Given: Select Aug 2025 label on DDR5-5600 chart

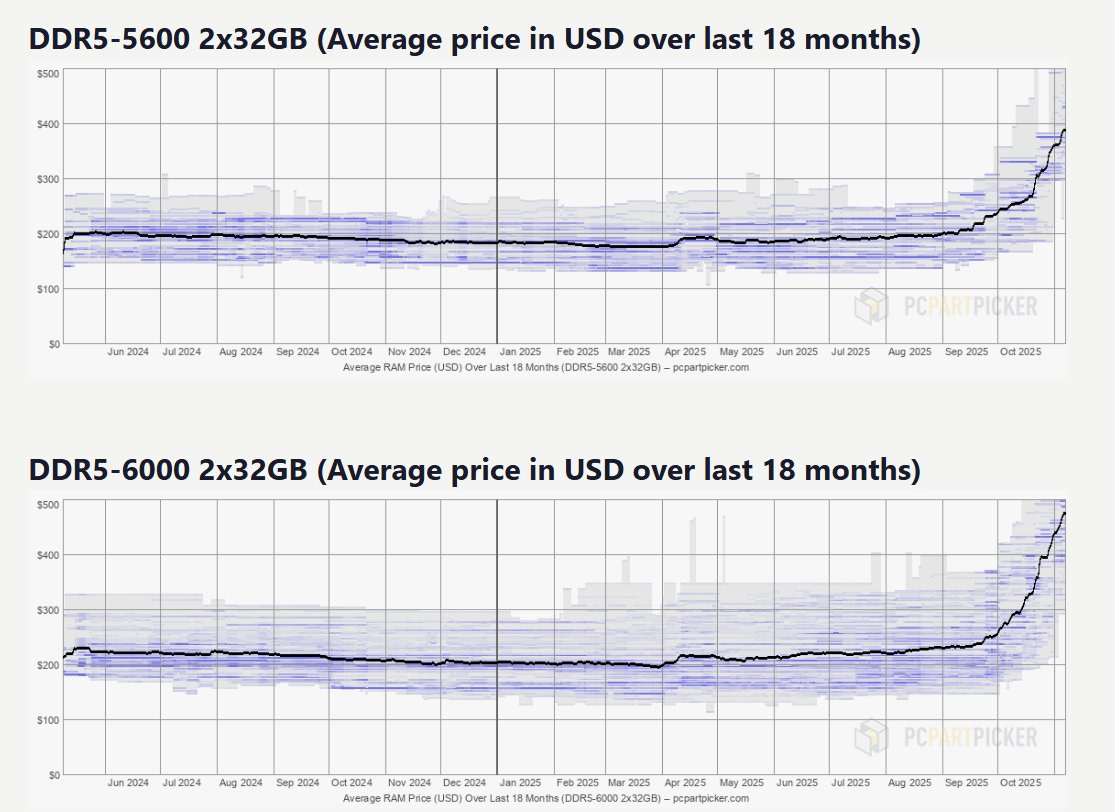Looking at the screenshot, I should (x=909, y=352).
